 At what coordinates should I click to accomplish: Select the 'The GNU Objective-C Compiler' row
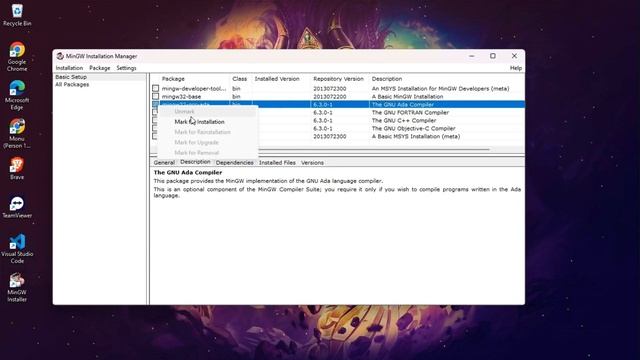point(413,128)
